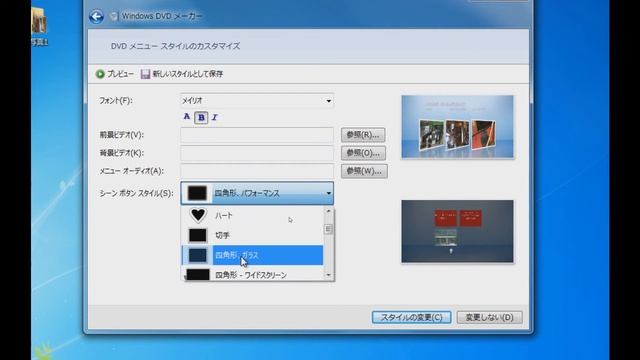Open the フォント メイリオ dropdown
Viewport: 640px width, 360px height.
[x=257, y=100]
